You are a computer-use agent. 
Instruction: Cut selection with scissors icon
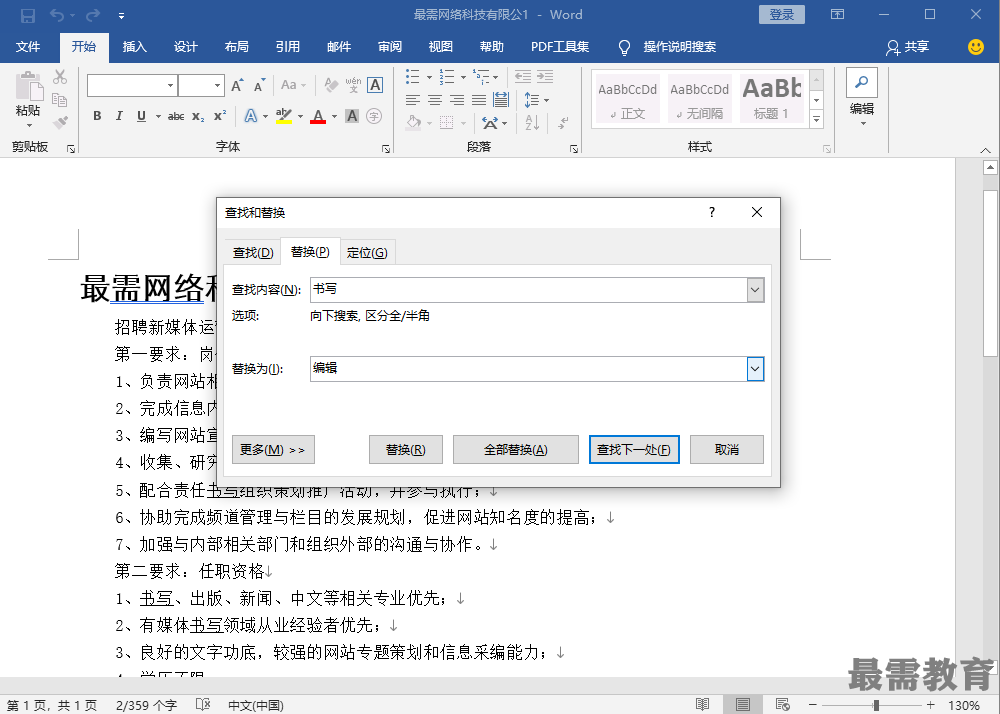tap(60, 77)
